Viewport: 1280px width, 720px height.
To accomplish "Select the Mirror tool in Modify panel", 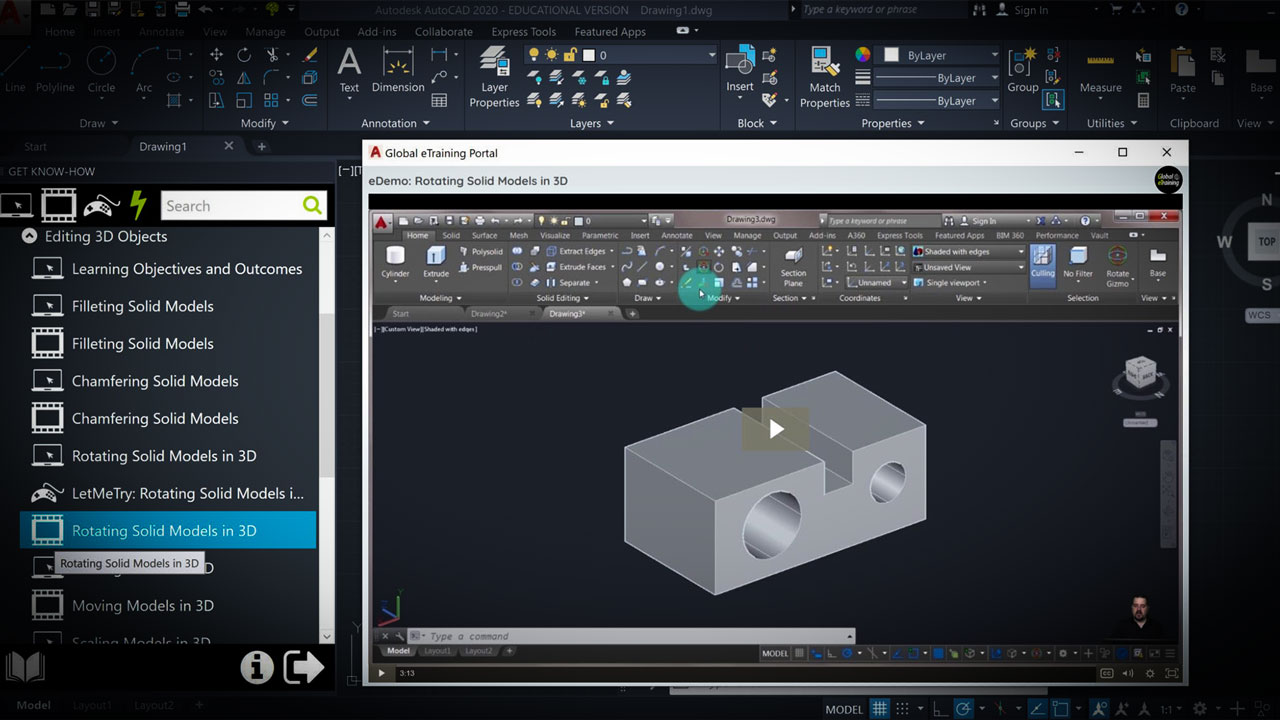I will click(x=244, y=78).
